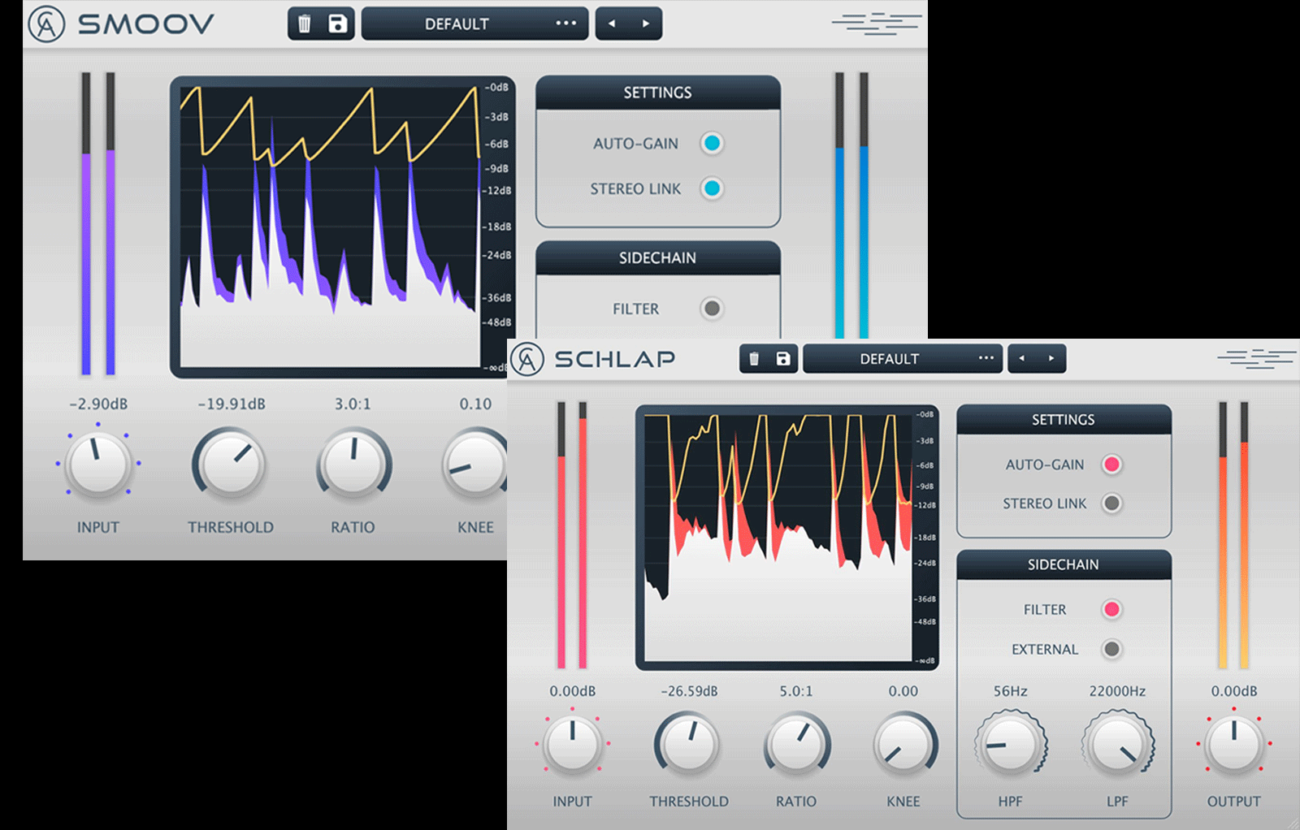
Task: Go to next preset in SCHLAP
Action: (x=1051, y=359)
